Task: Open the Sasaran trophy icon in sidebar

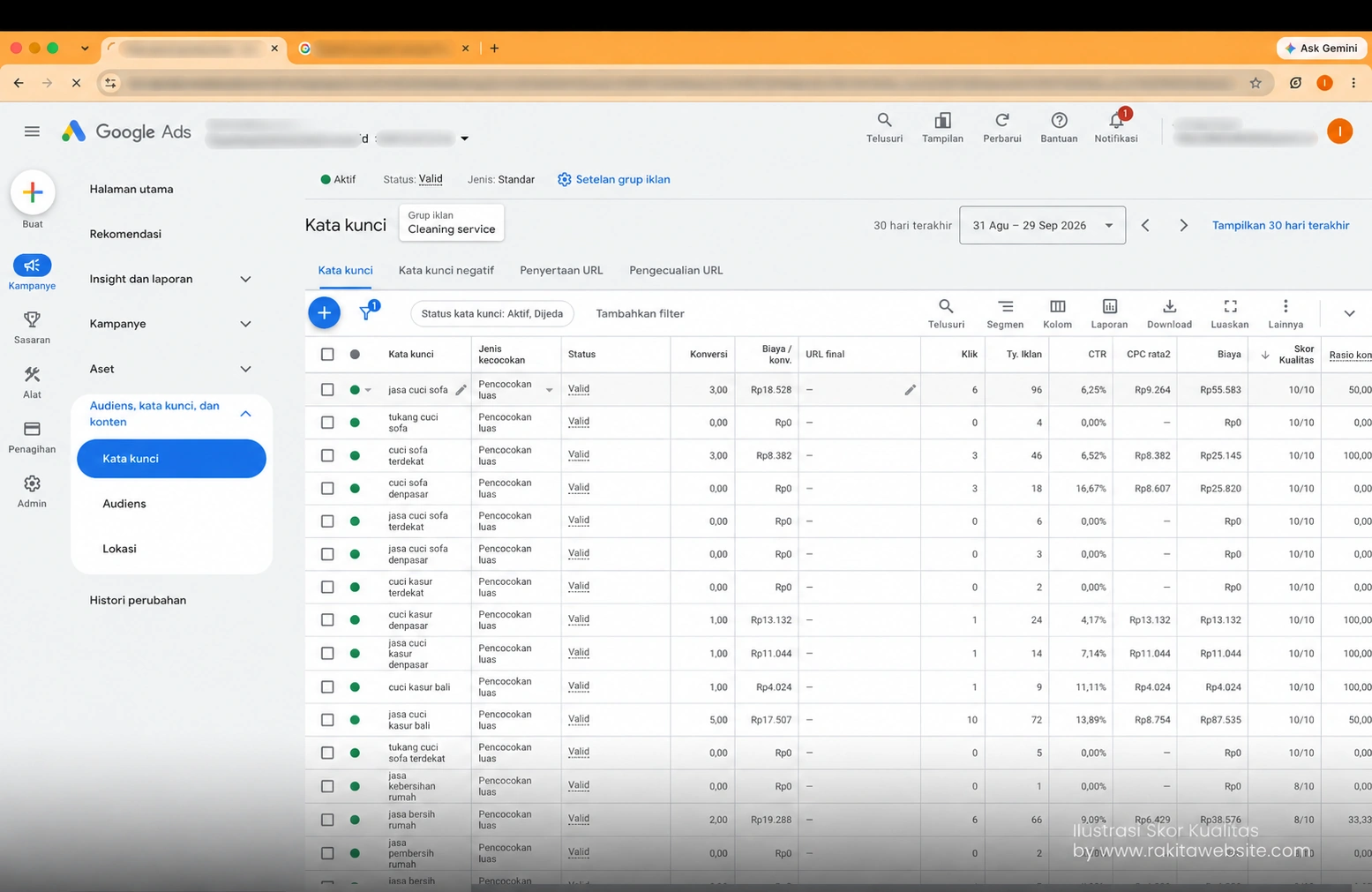Action: pyautogui.click(x=32, y=319)
